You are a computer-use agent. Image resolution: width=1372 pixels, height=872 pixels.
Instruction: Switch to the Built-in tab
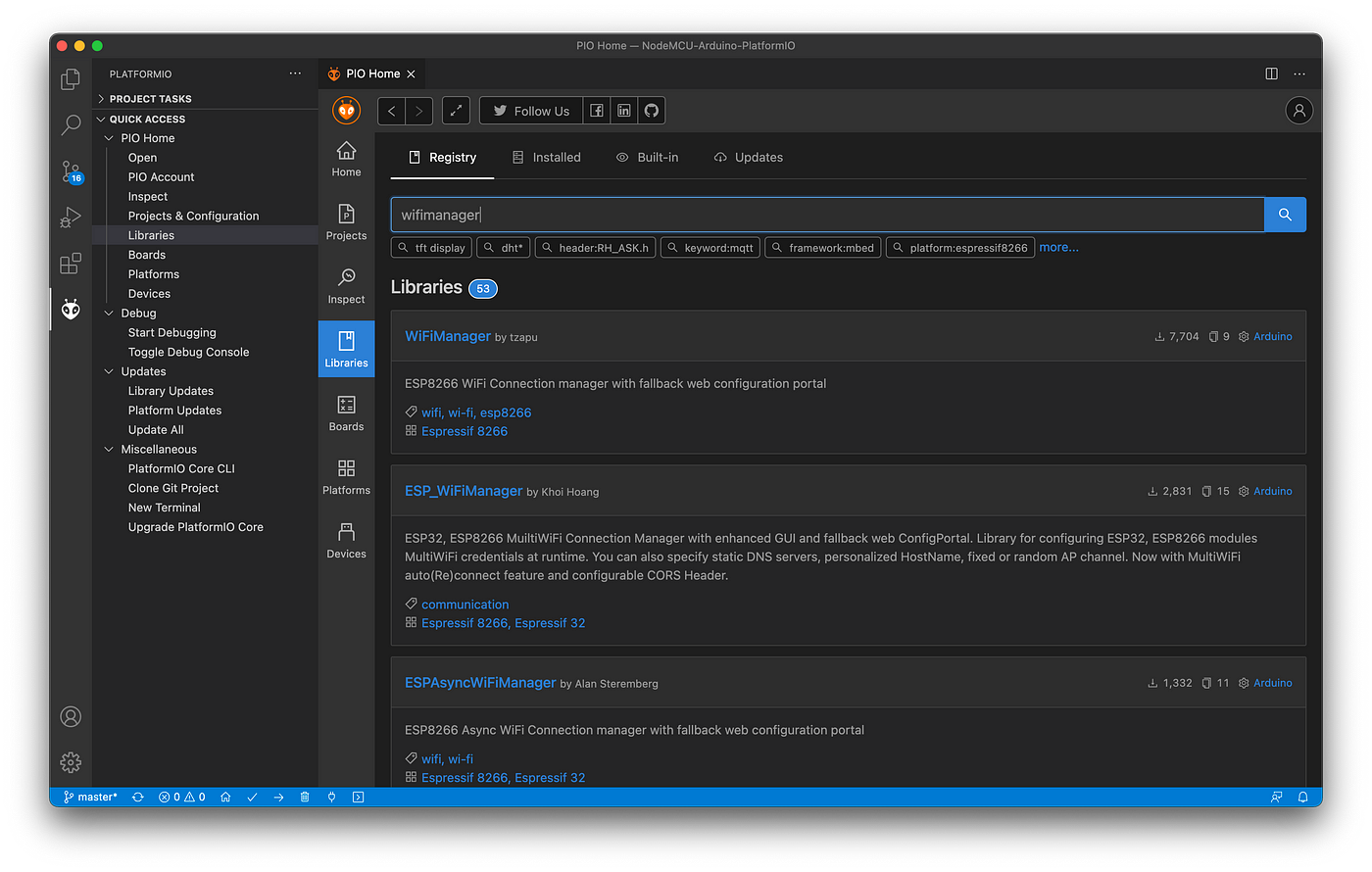click(647, 158)
